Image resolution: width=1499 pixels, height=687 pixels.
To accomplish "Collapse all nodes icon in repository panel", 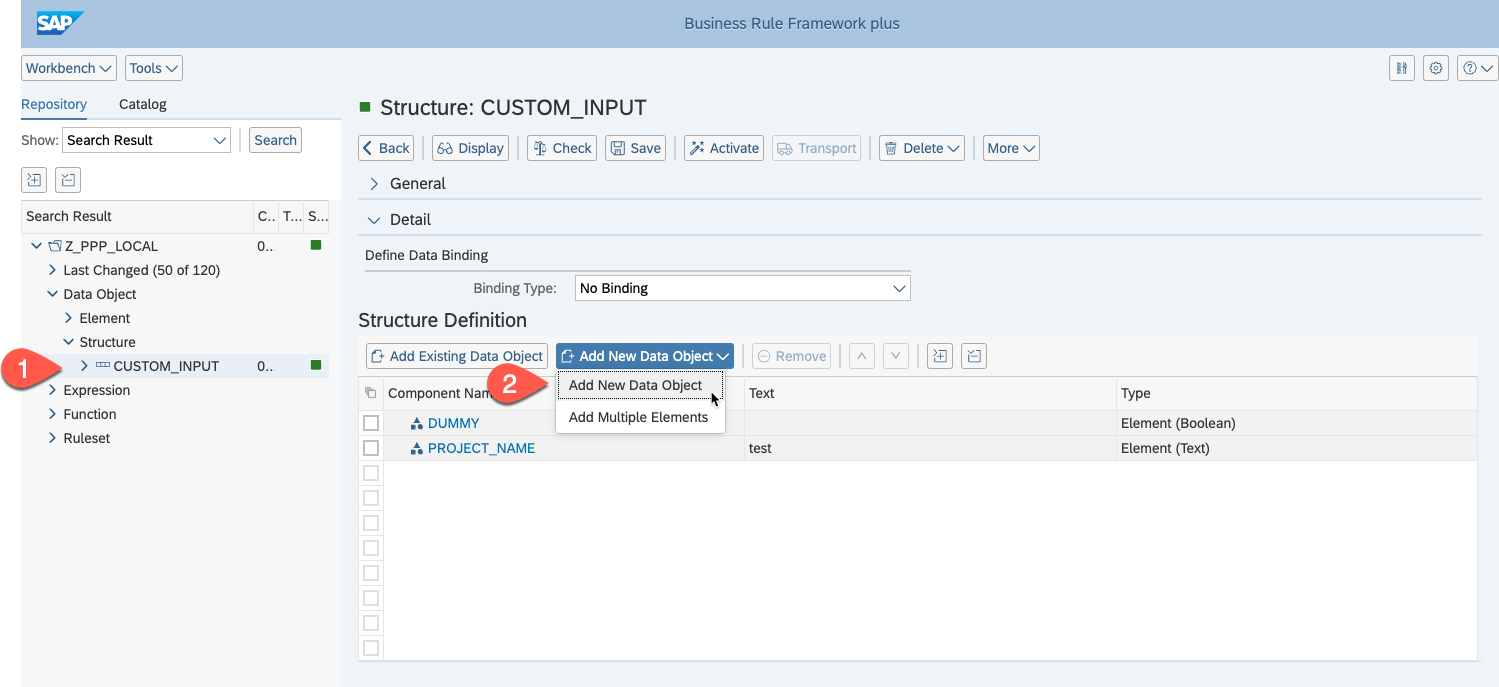I will (x=68, y=180).
